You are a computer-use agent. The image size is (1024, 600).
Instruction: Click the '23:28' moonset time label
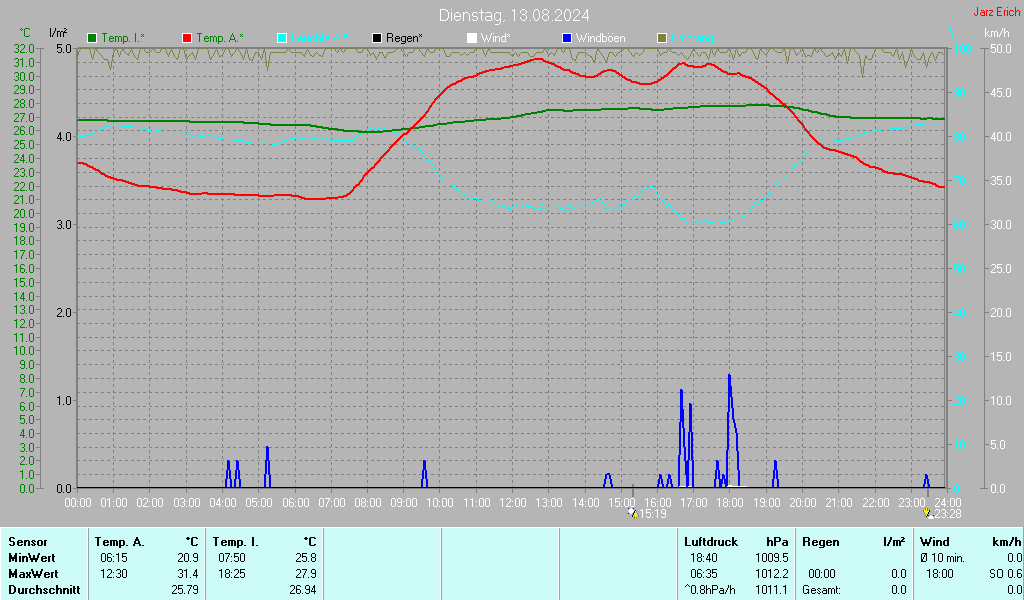[947, 514]
